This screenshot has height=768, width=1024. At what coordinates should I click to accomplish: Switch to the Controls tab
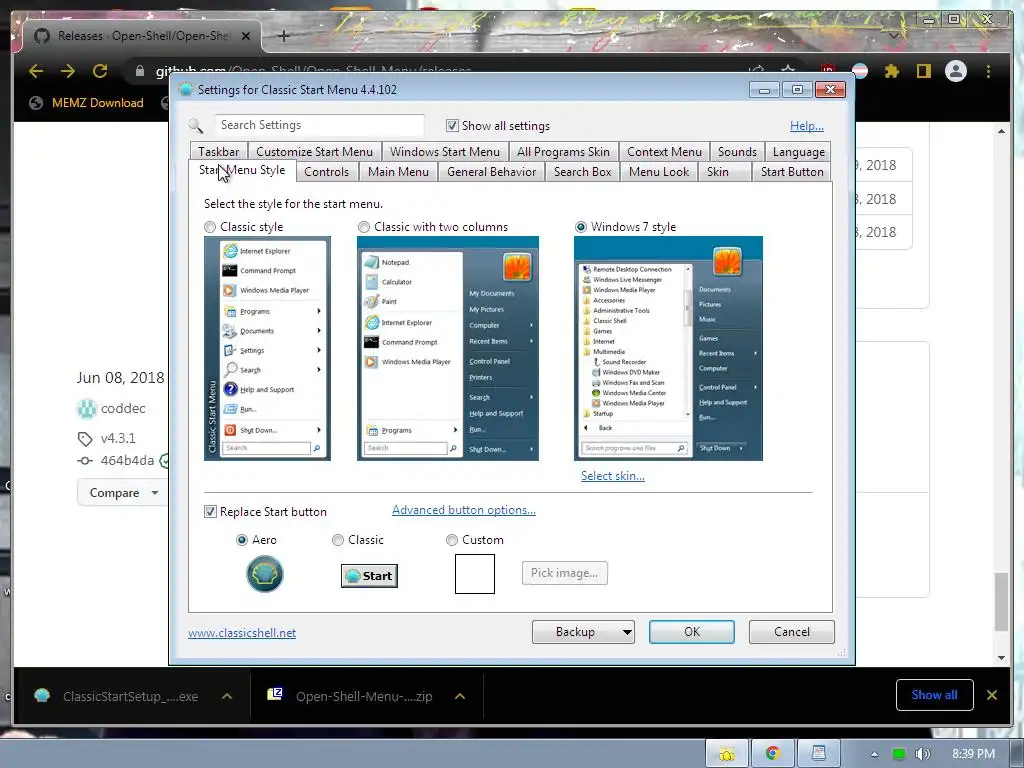coord(327,172)
